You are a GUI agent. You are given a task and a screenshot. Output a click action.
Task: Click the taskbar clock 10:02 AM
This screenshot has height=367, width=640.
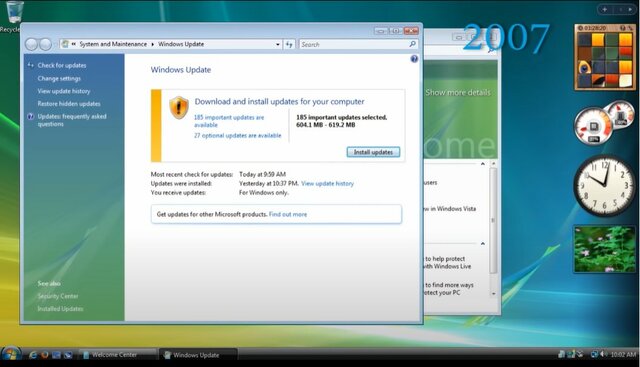point(623,354)
